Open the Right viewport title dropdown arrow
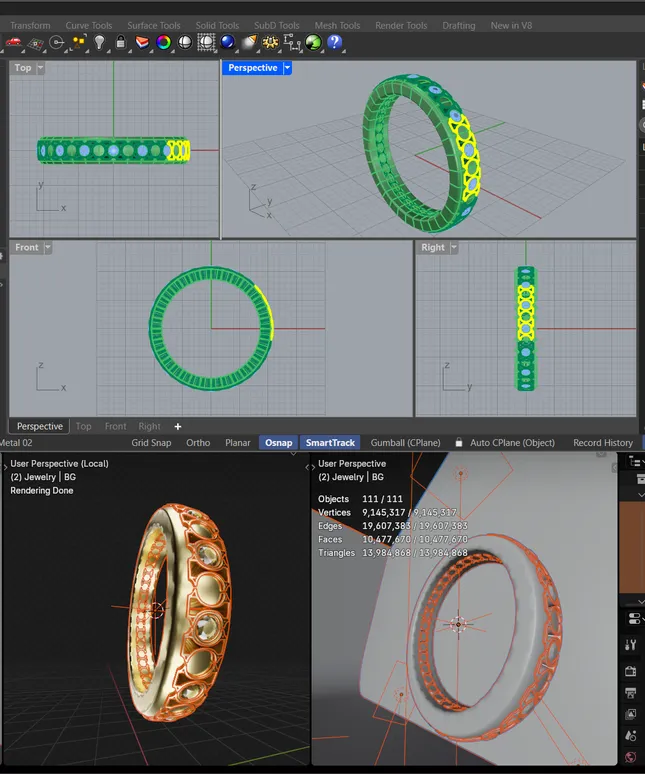Viewport: 645px width, 774px height. point(454,247)
